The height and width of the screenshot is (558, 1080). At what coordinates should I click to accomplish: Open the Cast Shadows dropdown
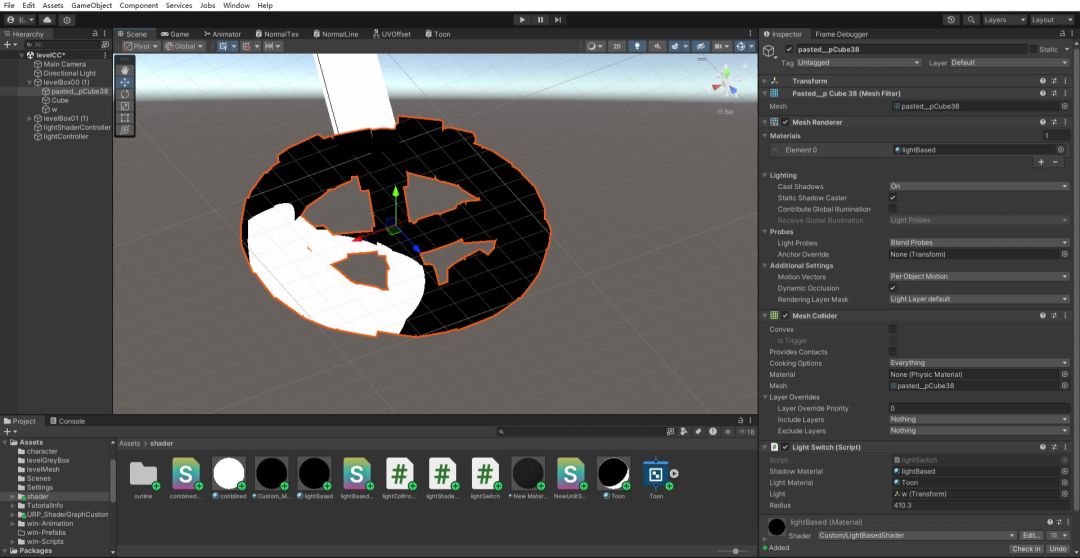[979, 186]
